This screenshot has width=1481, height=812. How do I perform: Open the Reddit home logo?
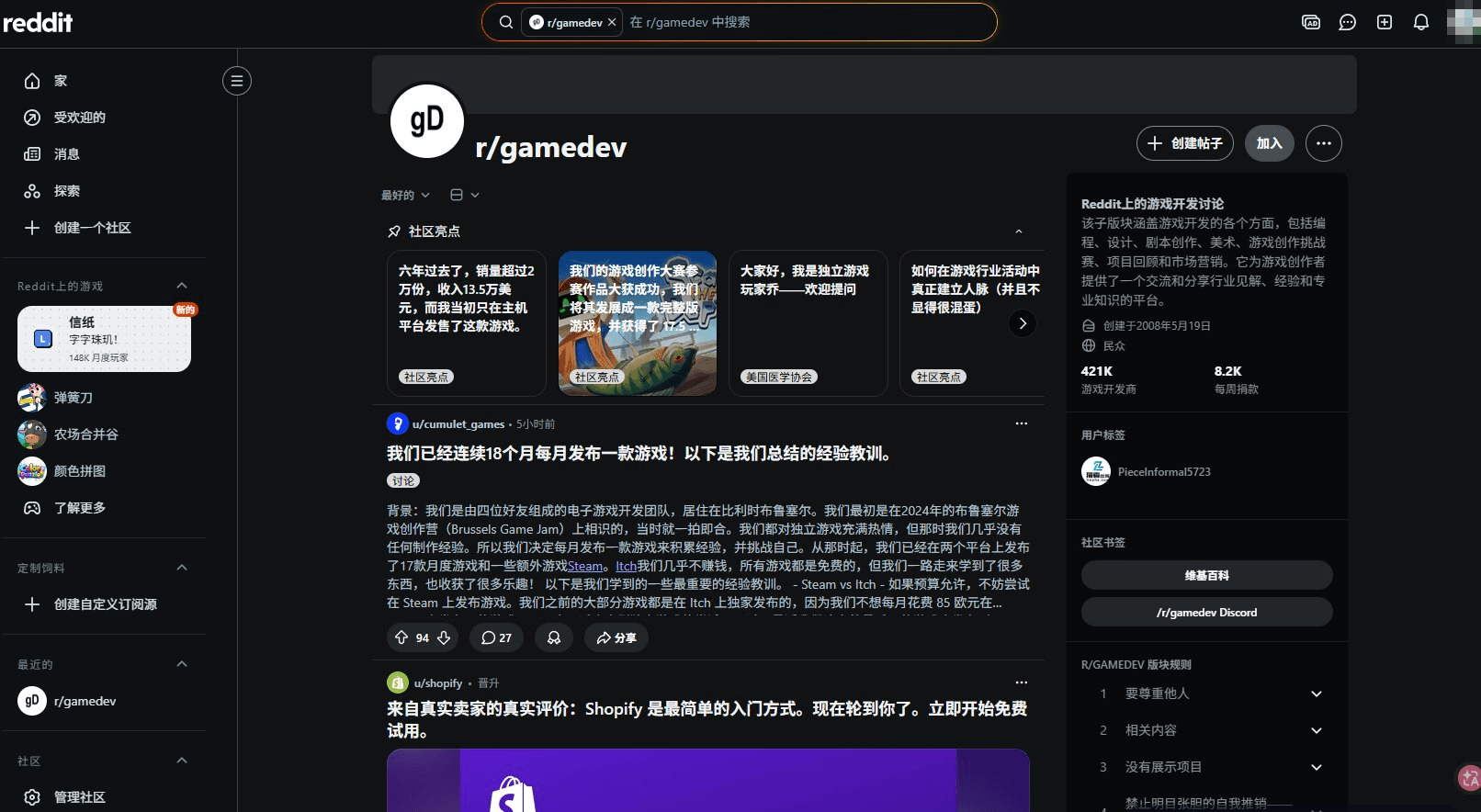[38, 22]
